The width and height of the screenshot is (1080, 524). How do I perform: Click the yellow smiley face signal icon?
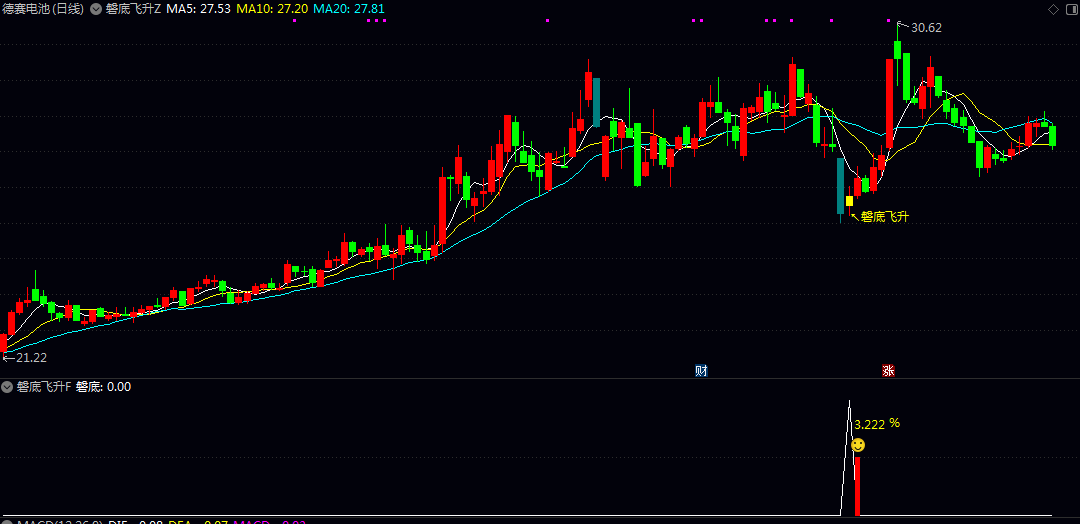coord(858,446)
